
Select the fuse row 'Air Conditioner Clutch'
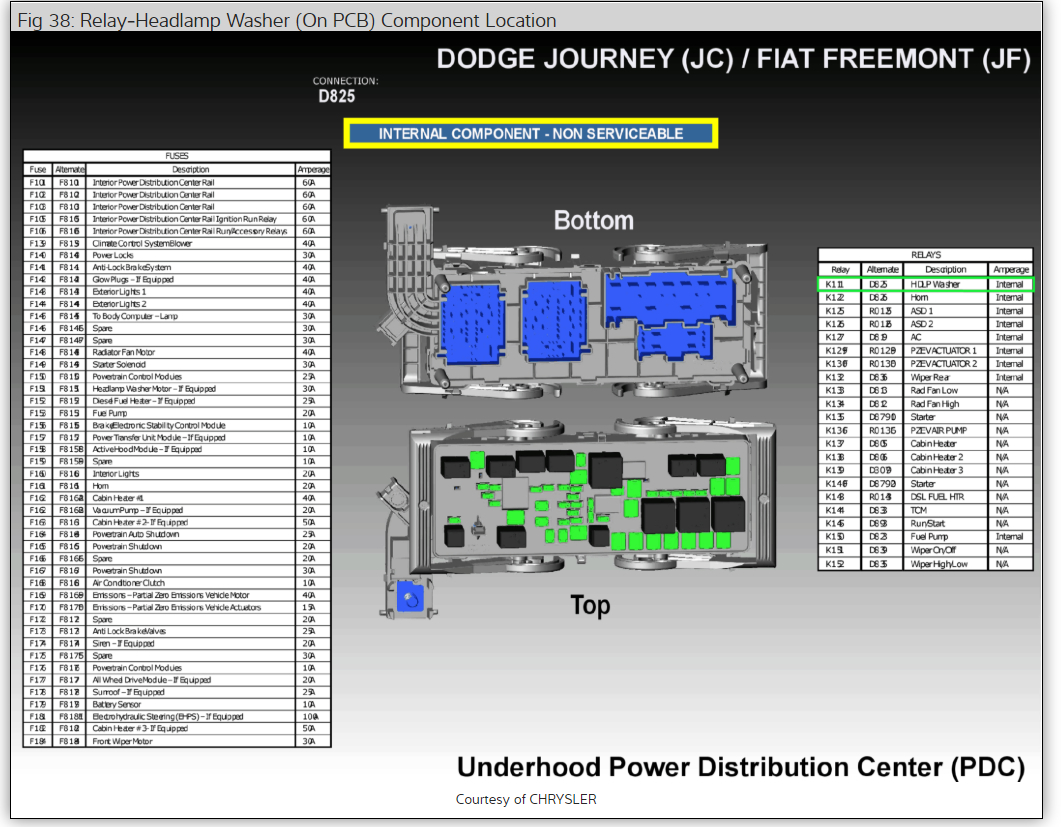click(177, 583)
